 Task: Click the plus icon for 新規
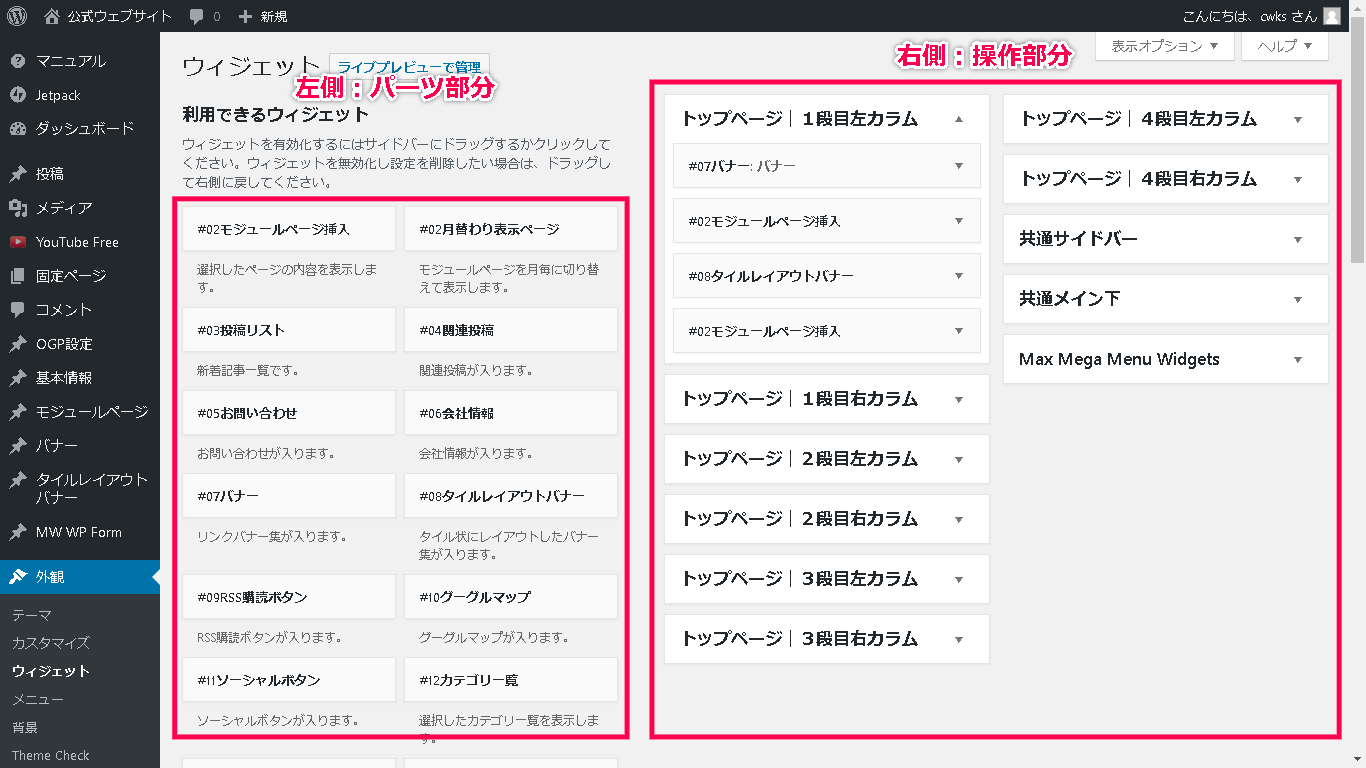click(245, 17)
